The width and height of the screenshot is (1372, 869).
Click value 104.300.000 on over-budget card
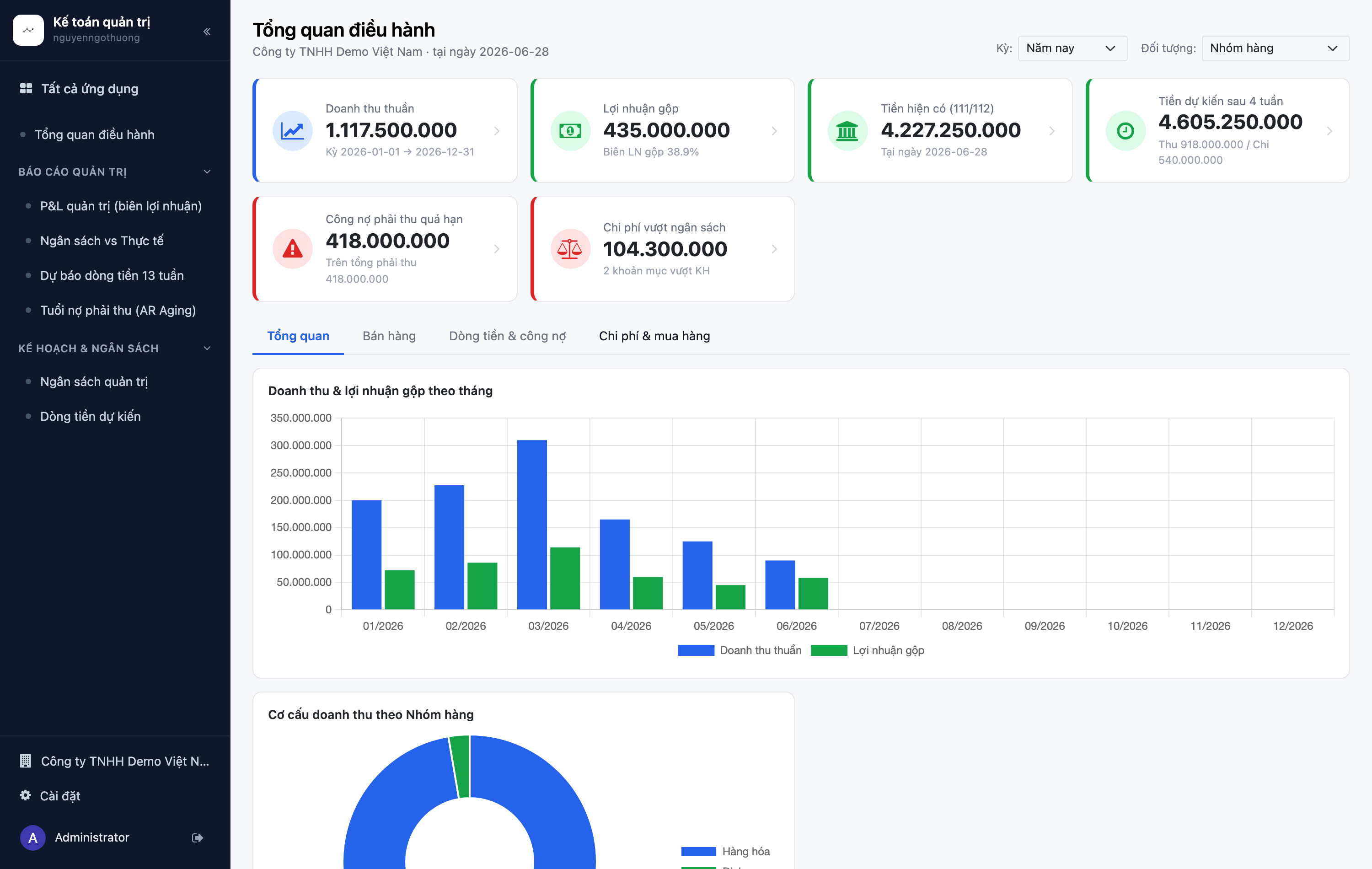click(665, 248)
